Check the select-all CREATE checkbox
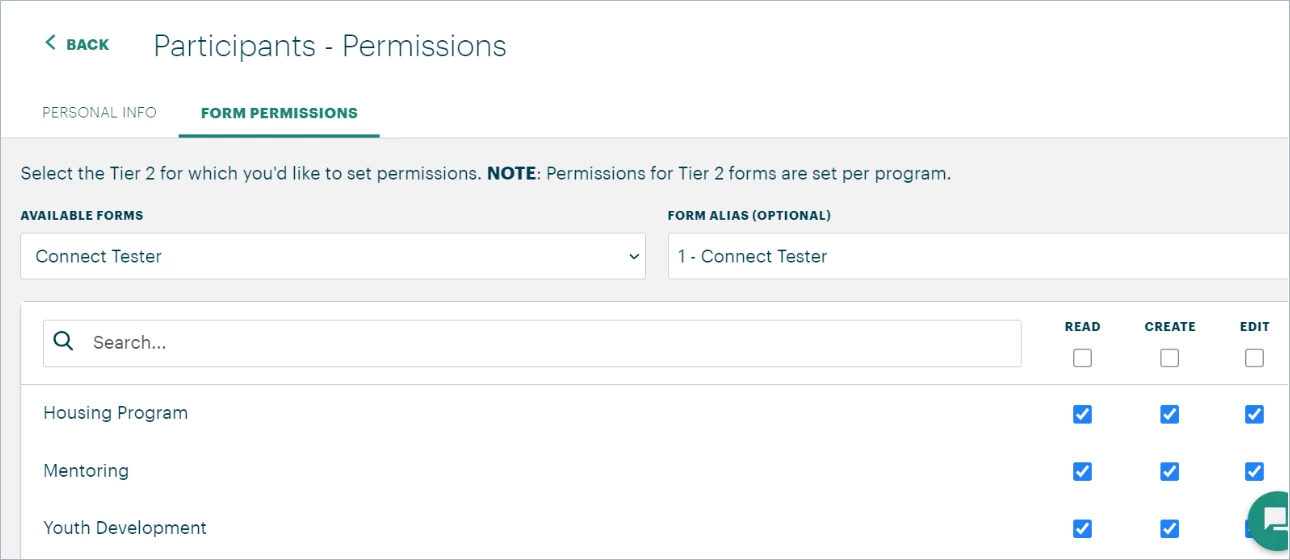This screenshot has height=560, width=1290. (x=1170, y=358)
